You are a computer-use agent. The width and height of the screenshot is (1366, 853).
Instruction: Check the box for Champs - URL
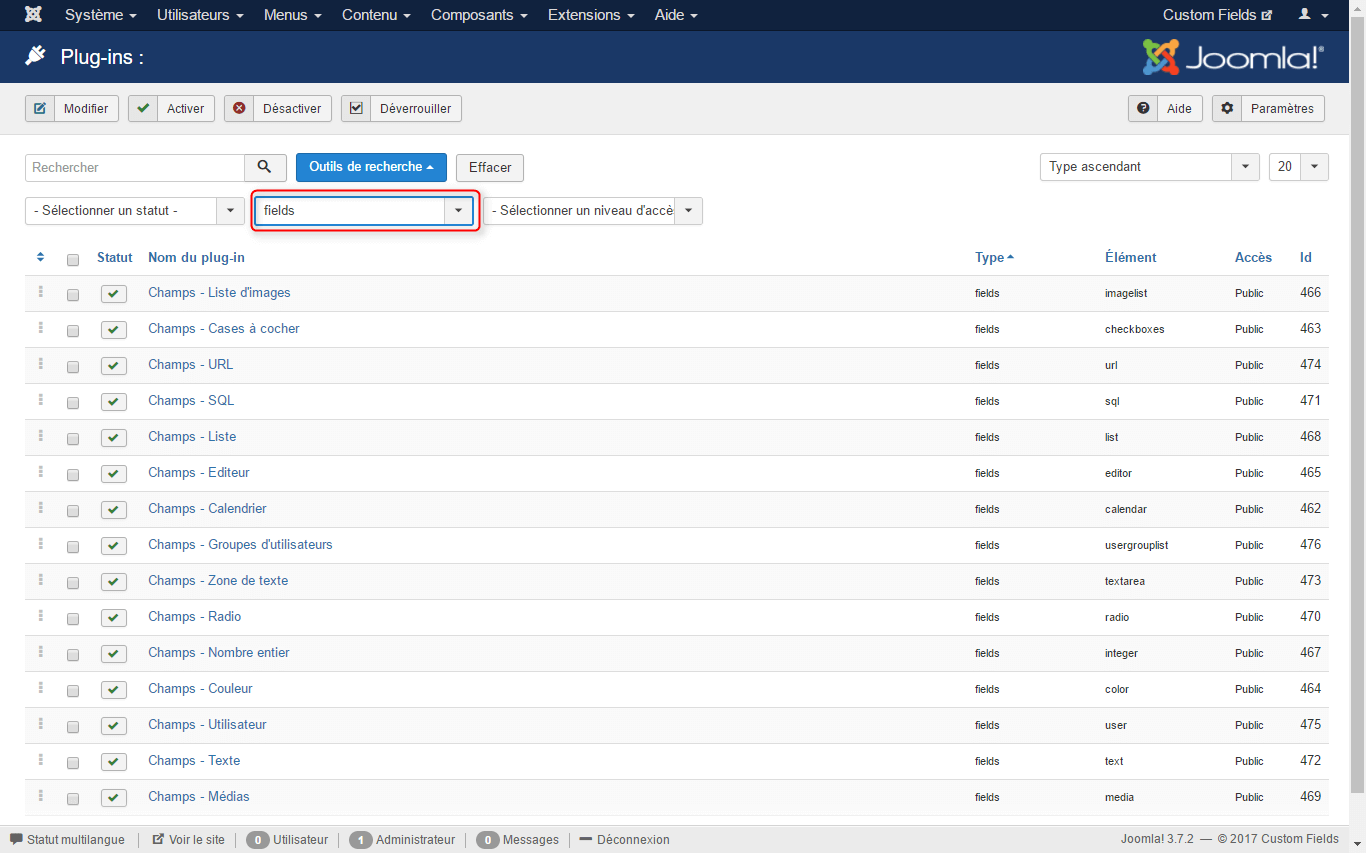coord(73,367)
